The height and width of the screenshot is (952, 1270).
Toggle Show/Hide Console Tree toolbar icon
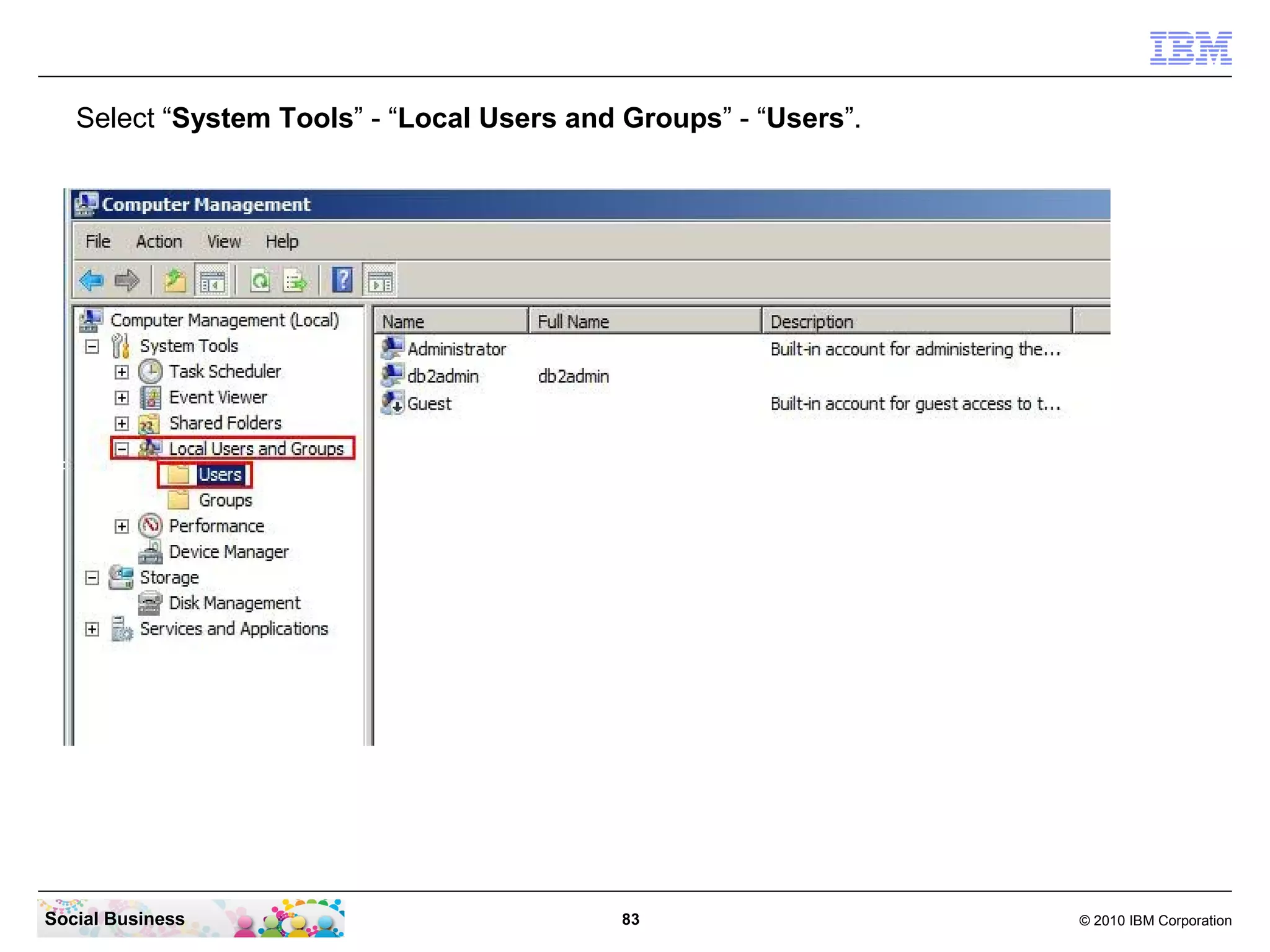(x=211, y=281)
